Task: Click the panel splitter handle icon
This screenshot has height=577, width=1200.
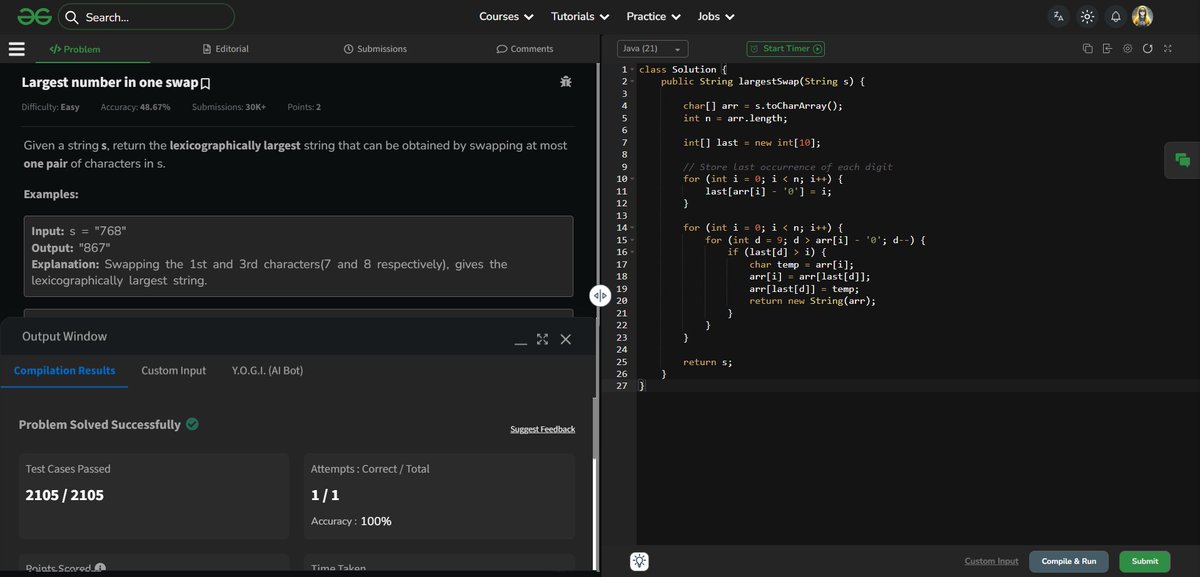Action: [x=600, y=295]
